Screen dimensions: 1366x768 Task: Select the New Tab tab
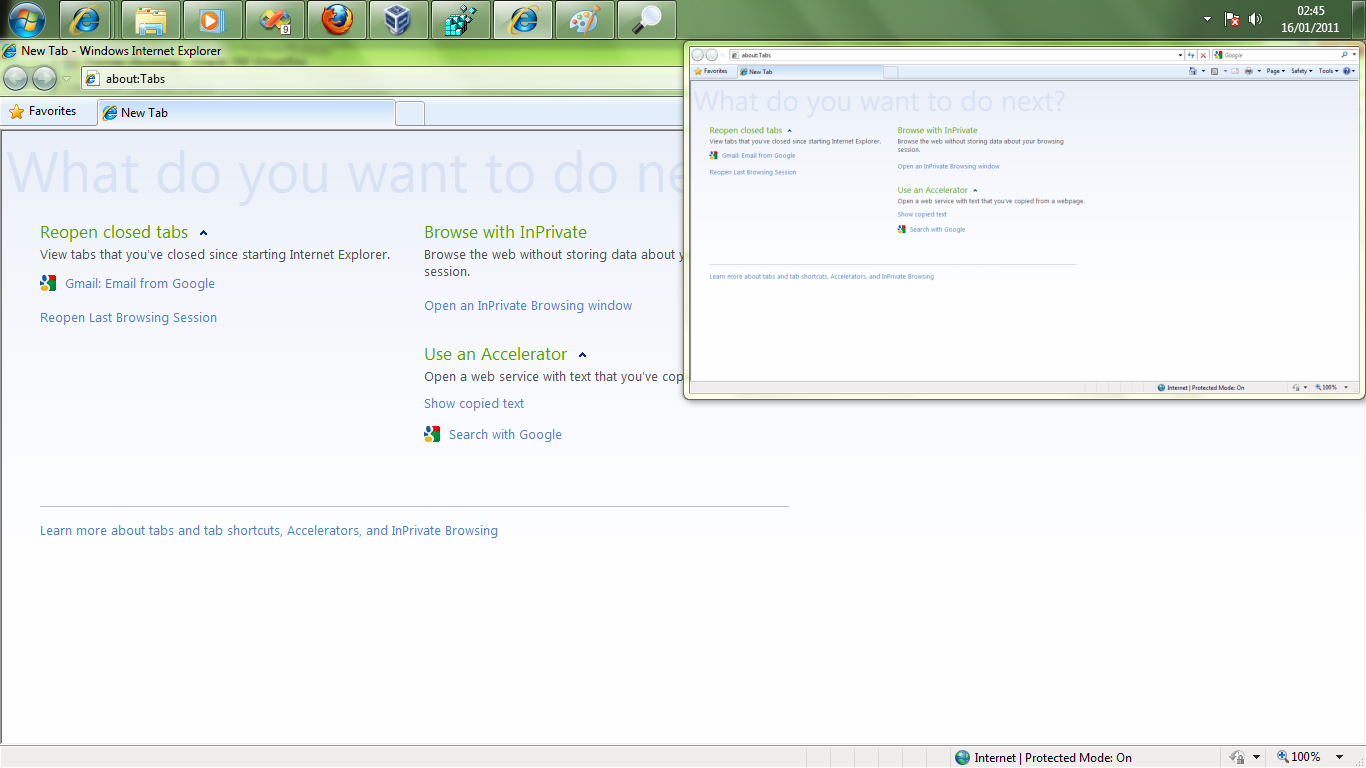tap(245, 113)
